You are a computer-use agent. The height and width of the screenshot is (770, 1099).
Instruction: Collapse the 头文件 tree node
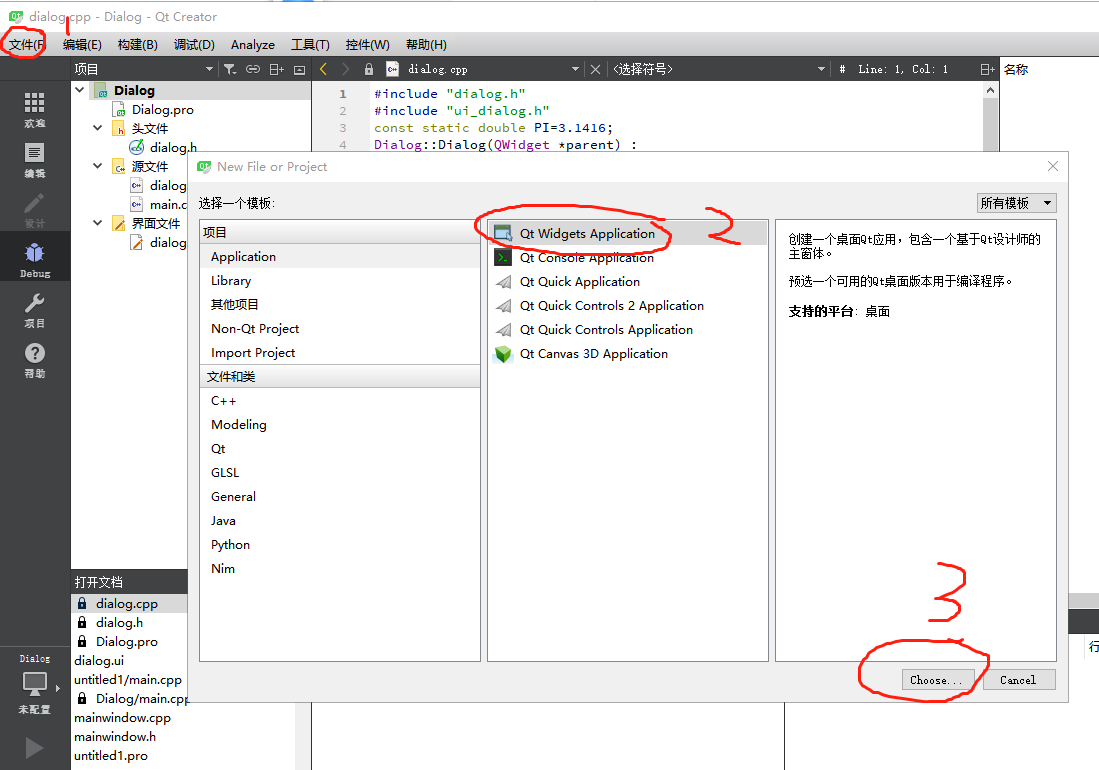(x=96, y=128)
